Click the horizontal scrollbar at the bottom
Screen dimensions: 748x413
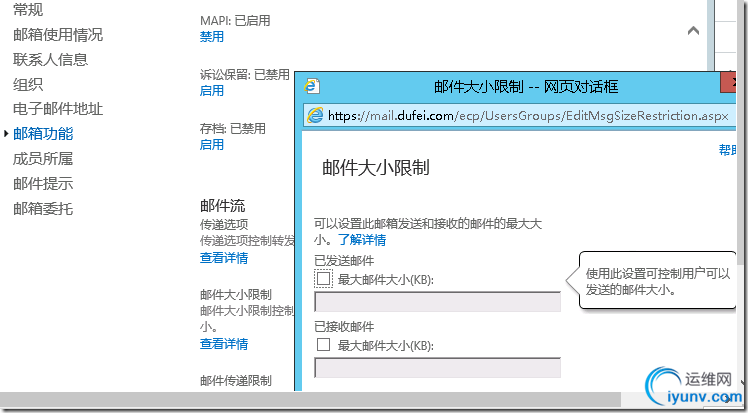pos(310,400)
